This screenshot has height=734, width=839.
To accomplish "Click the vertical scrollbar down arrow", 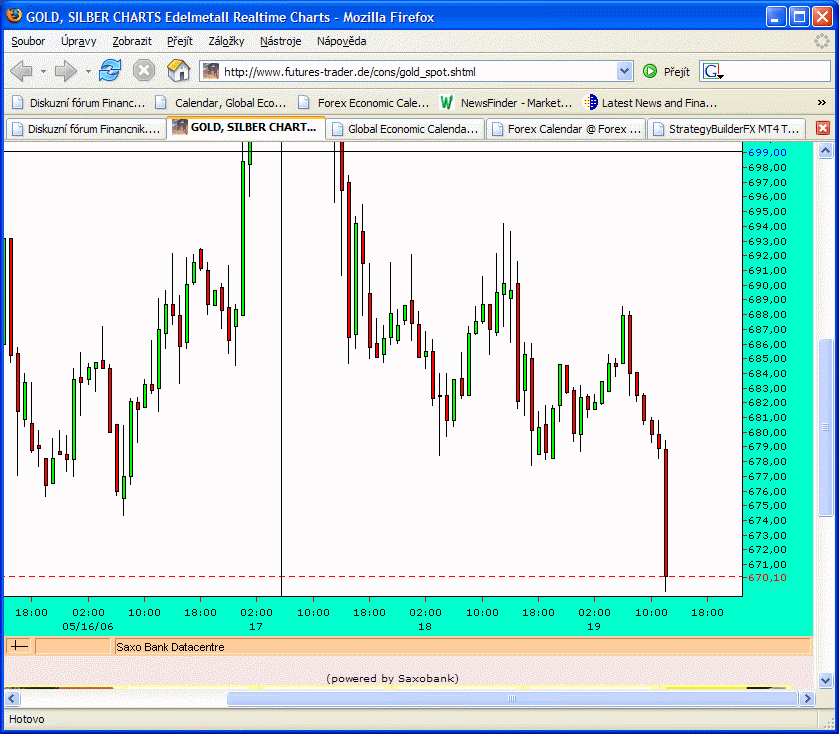I will pos(825,681).
